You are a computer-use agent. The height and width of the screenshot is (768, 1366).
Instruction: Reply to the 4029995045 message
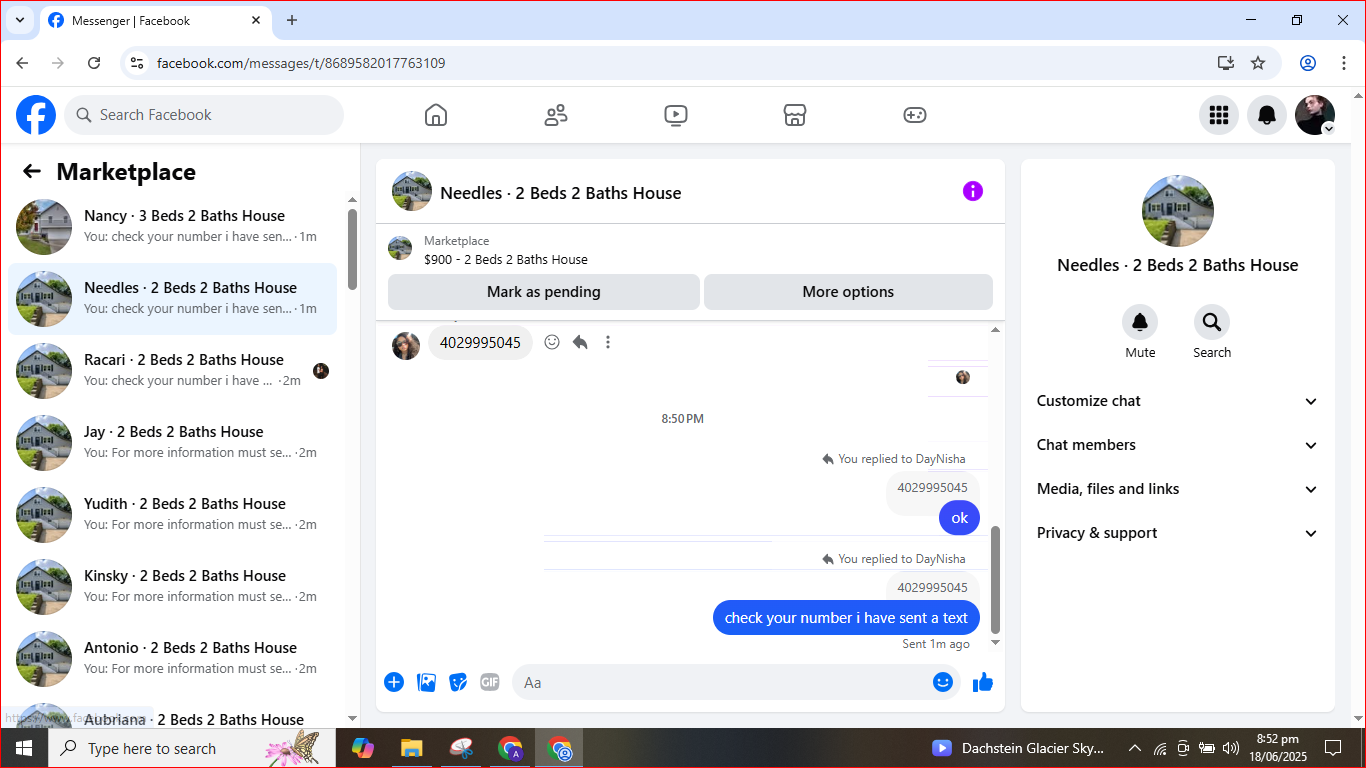(x=580, y=342)
